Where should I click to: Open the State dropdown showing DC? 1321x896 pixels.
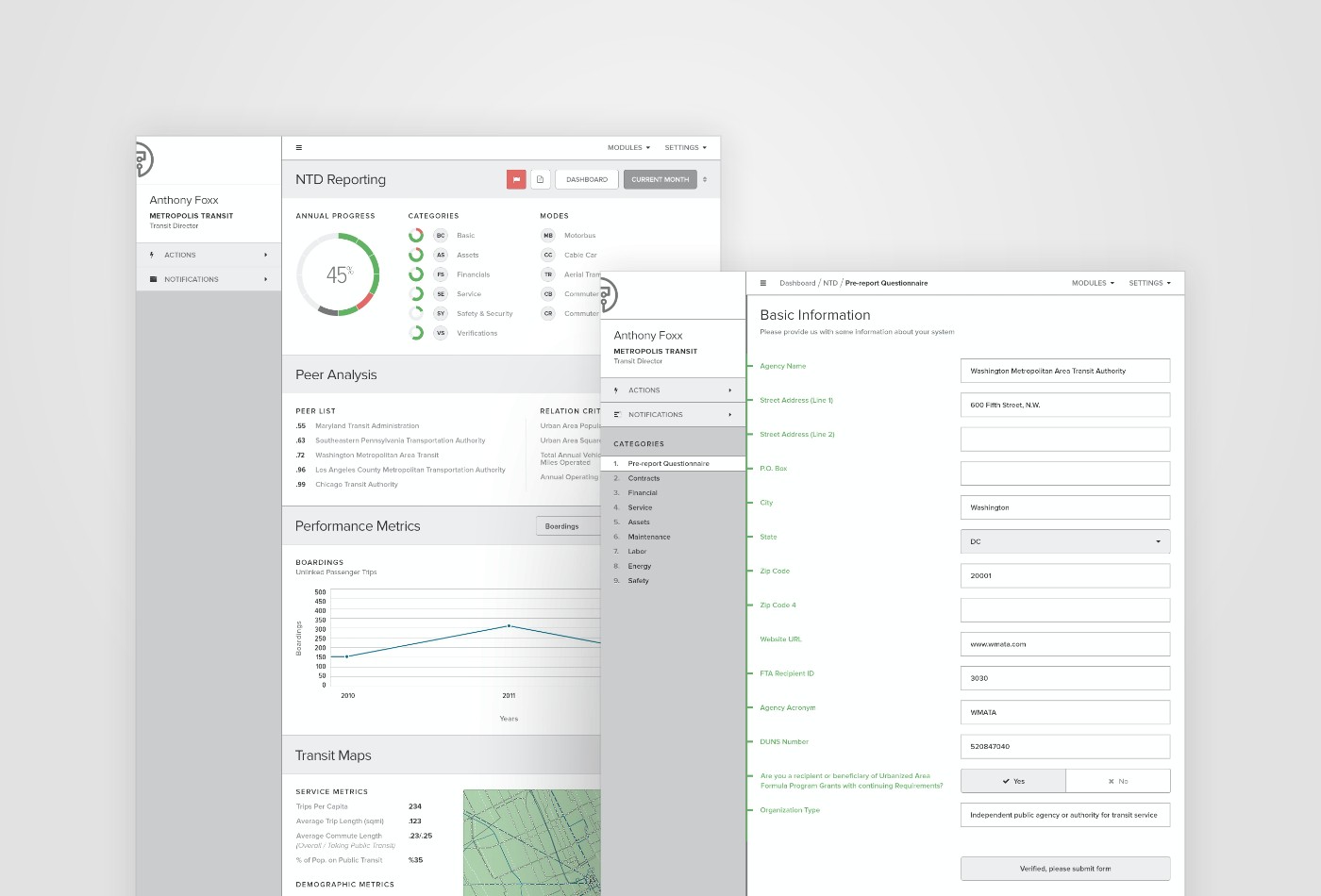pyautogui.click(x=1065, y=541)
